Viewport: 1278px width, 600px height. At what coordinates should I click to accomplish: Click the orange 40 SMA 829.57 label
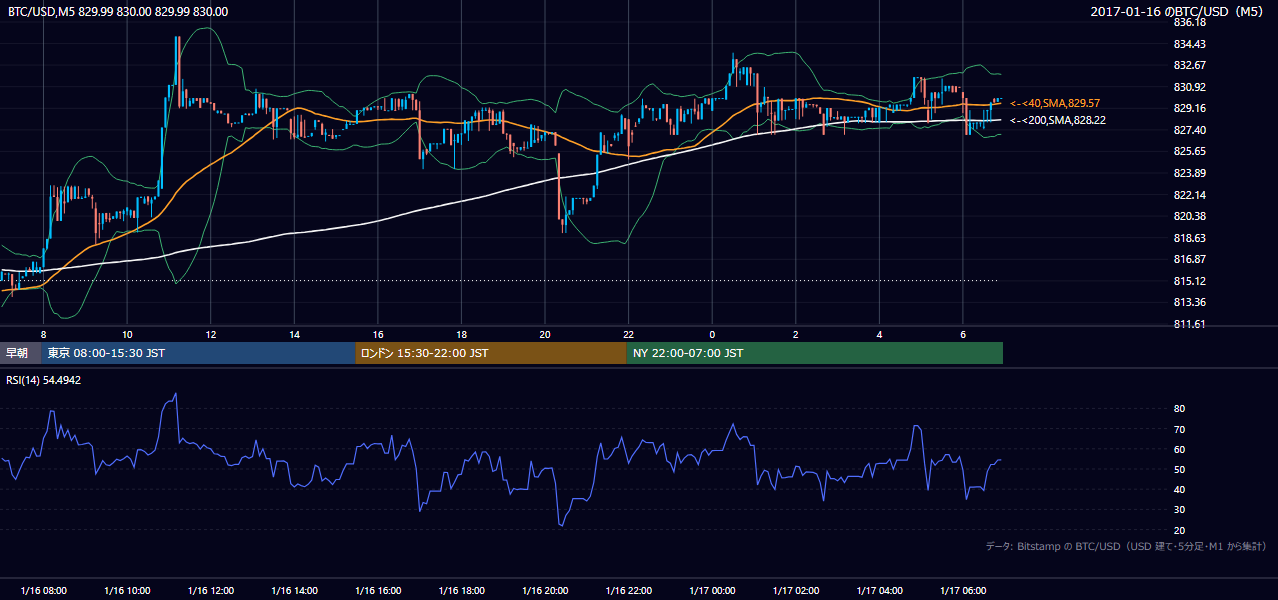[1055, 103]
